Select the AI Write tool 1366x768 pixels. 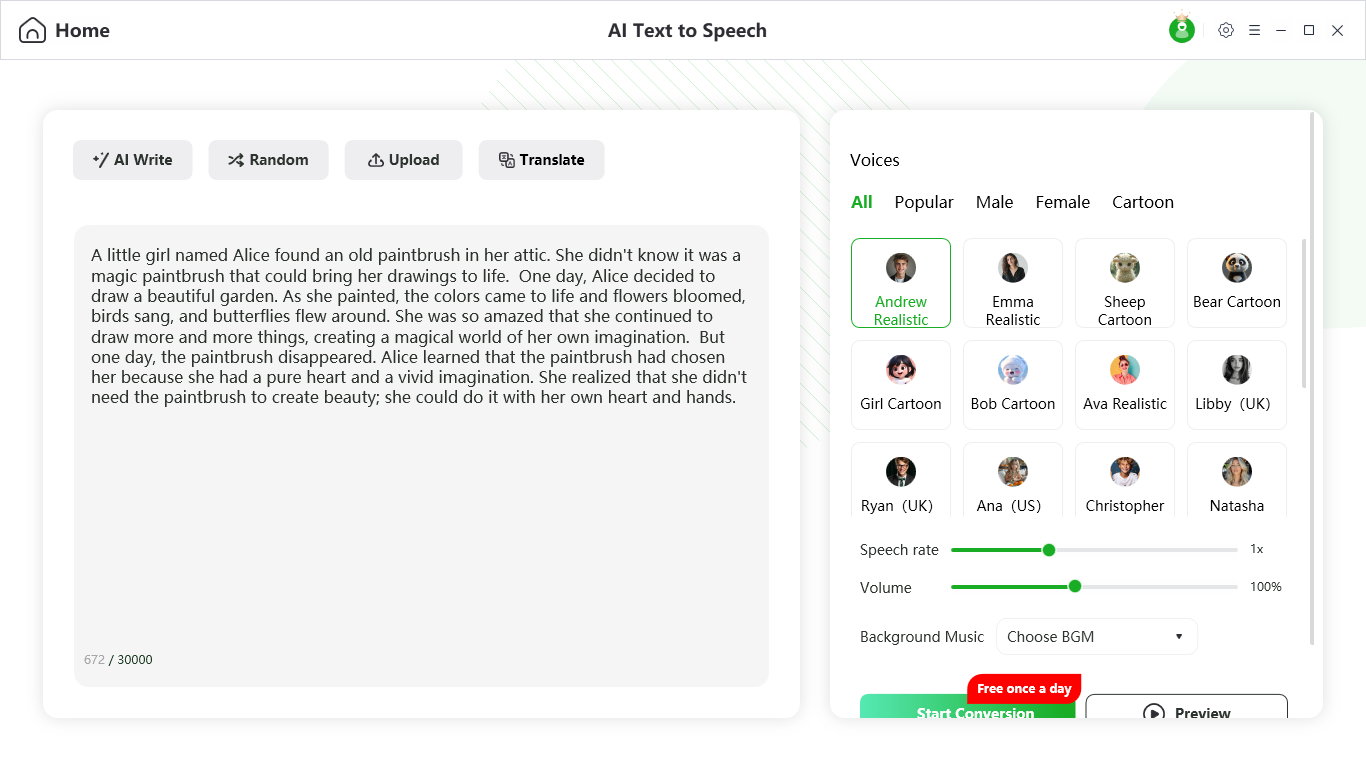click(x=132, y=159)
